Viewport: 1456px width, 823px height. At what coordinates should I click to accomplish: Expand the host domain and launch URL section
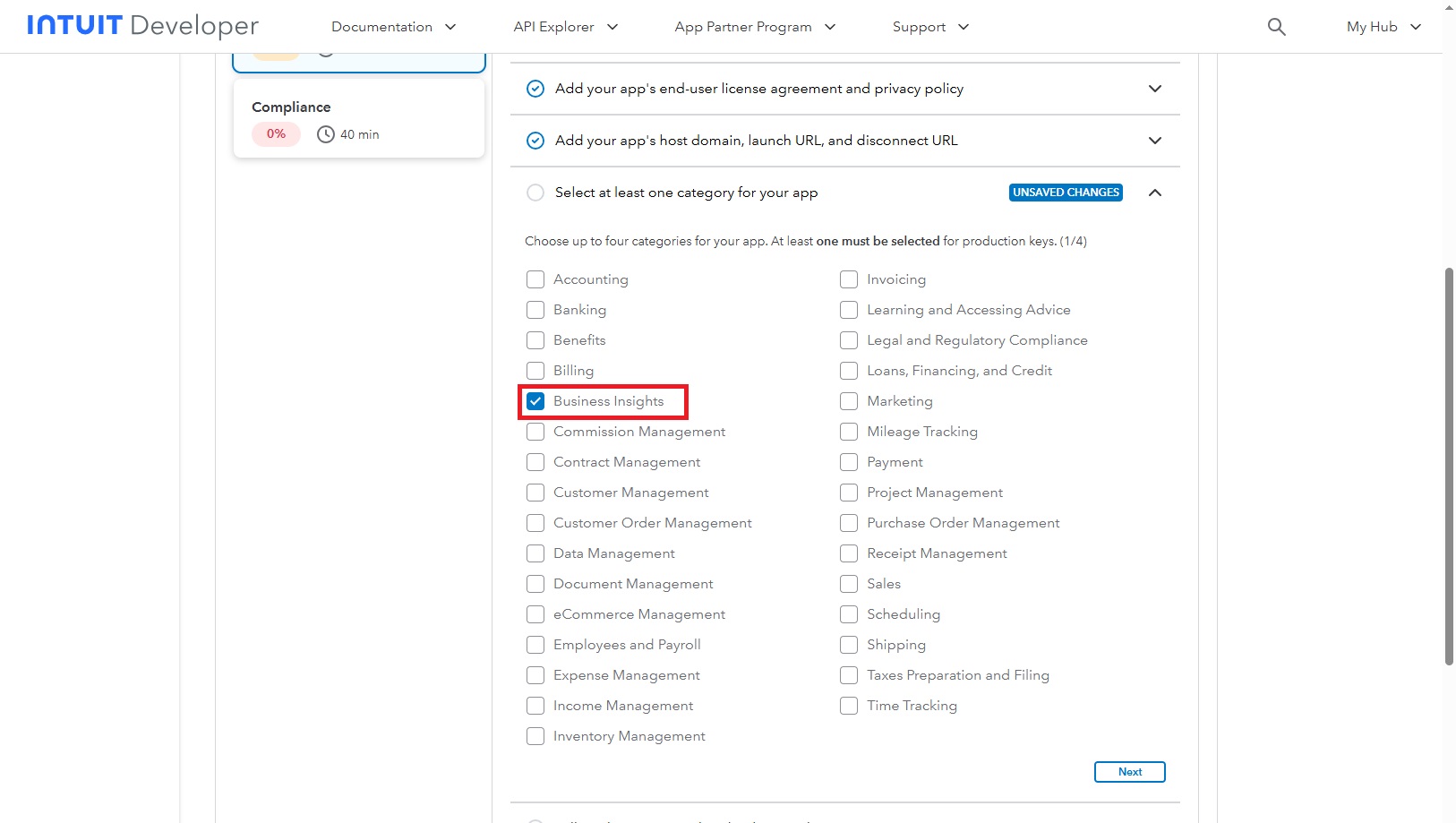tap(1155, 141)
